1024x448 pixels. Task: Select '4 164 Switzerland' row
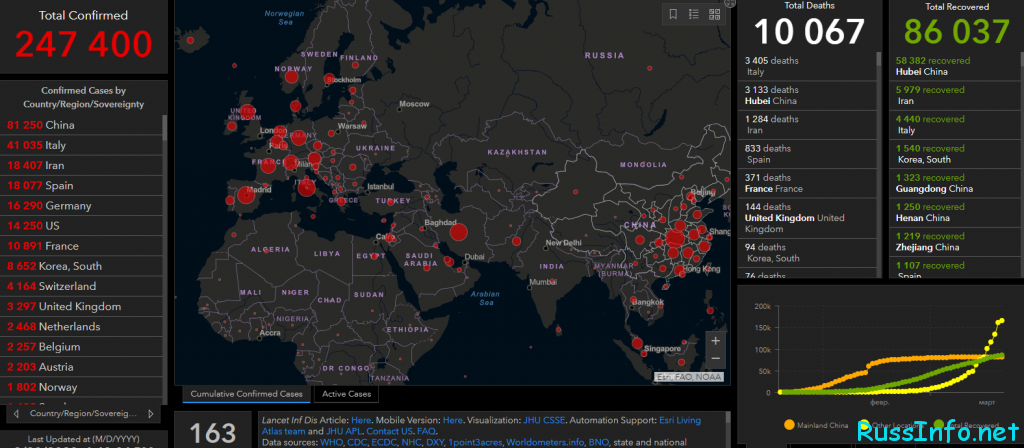click(x=81, y=286)
